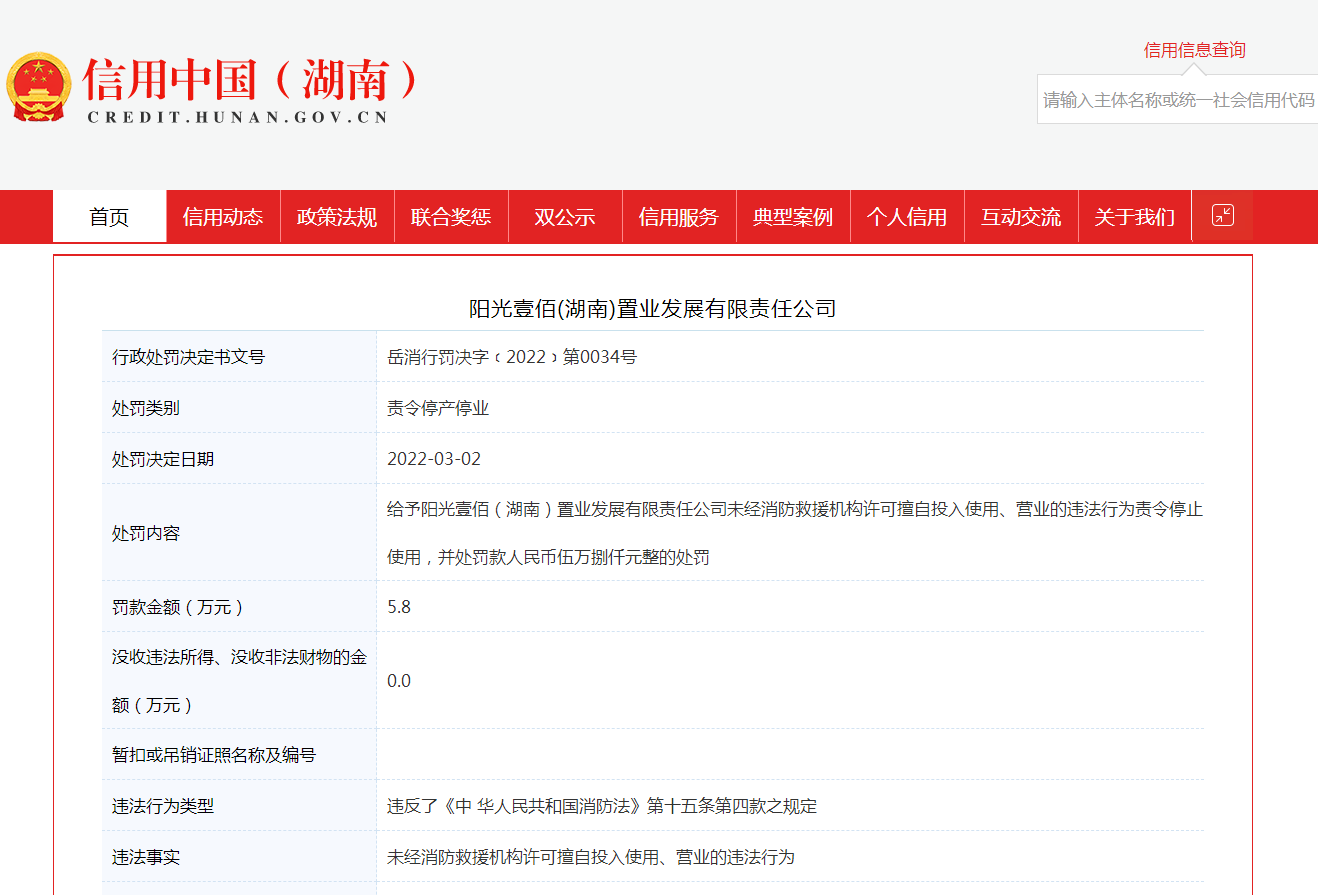Click the penalty text beginning 给予阳光壹佰
The image size is (1318, 895).
pos(795,509)
